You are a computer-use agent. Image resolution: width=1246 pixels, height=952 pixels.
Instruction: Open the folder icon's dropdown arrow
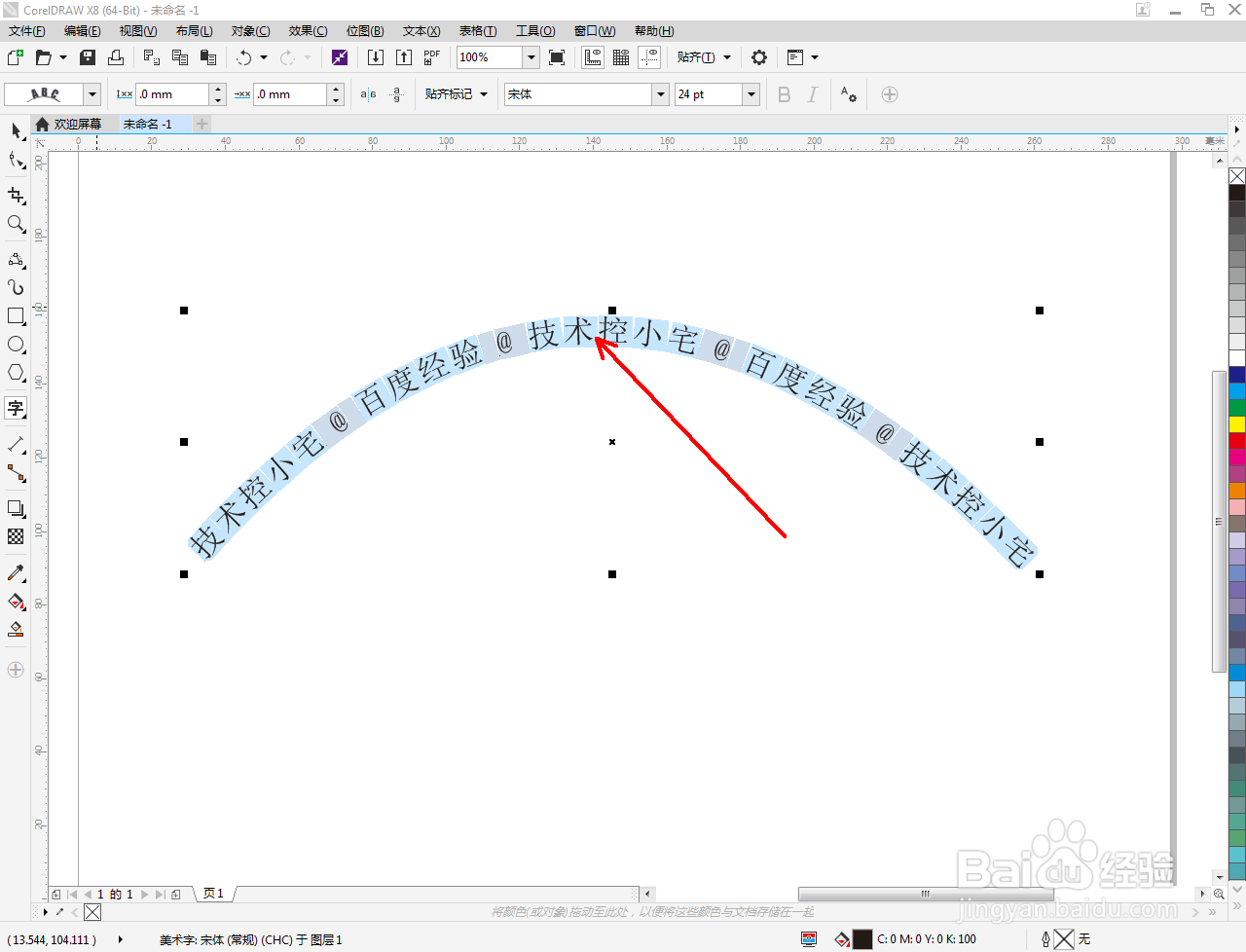[63, 57]
